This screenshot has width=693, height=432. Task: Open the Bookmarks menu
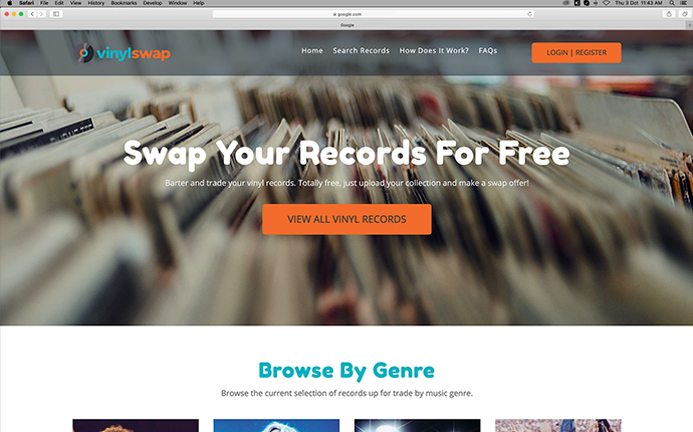(x=124, y=3)
